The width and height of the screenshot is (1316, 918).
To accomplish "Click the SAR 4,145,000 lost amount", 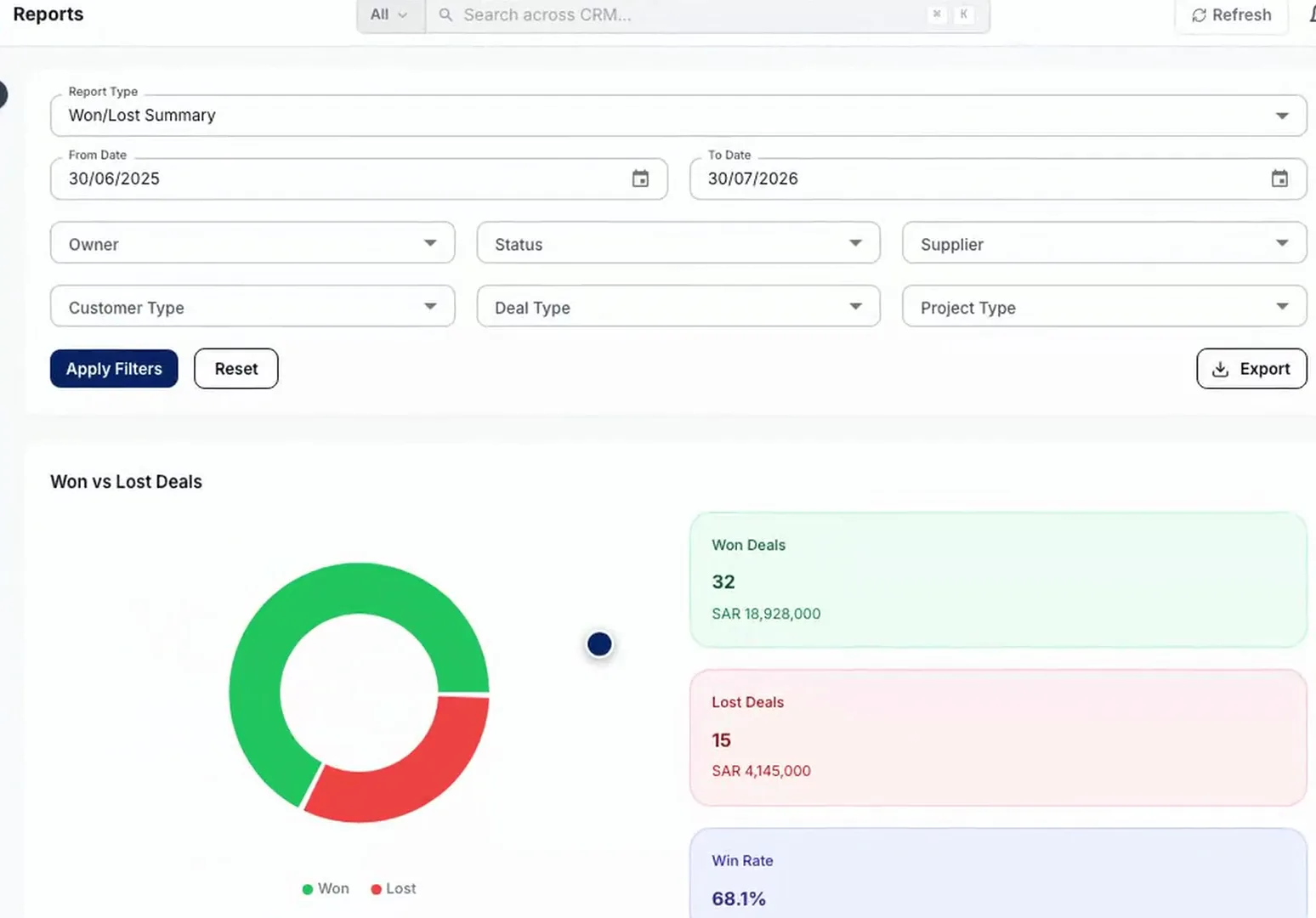I will coord(761,771).
